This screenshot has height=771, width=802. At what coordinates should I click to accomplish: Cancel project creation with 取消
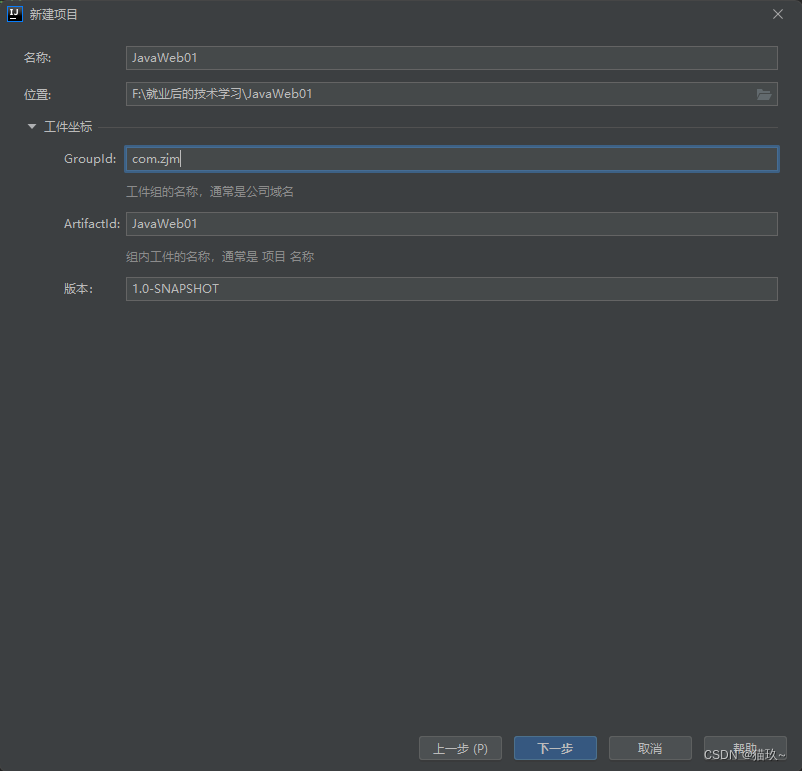[x=649, y=747]
